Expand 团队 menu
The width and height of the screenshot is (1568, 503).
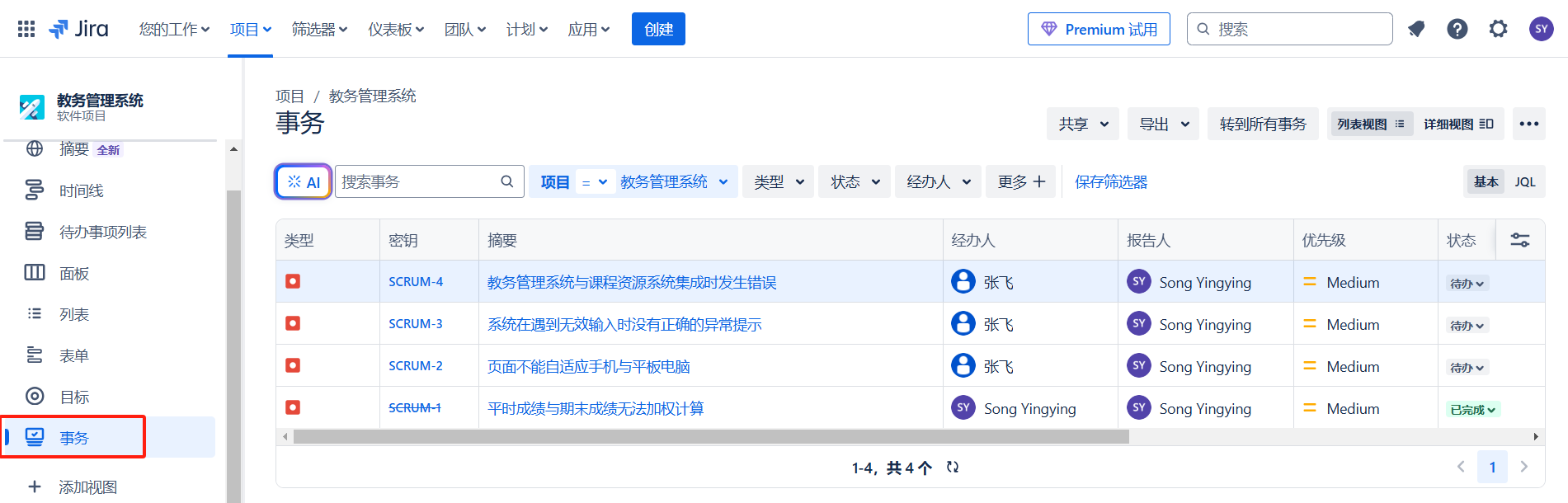[x=465, y=29]
